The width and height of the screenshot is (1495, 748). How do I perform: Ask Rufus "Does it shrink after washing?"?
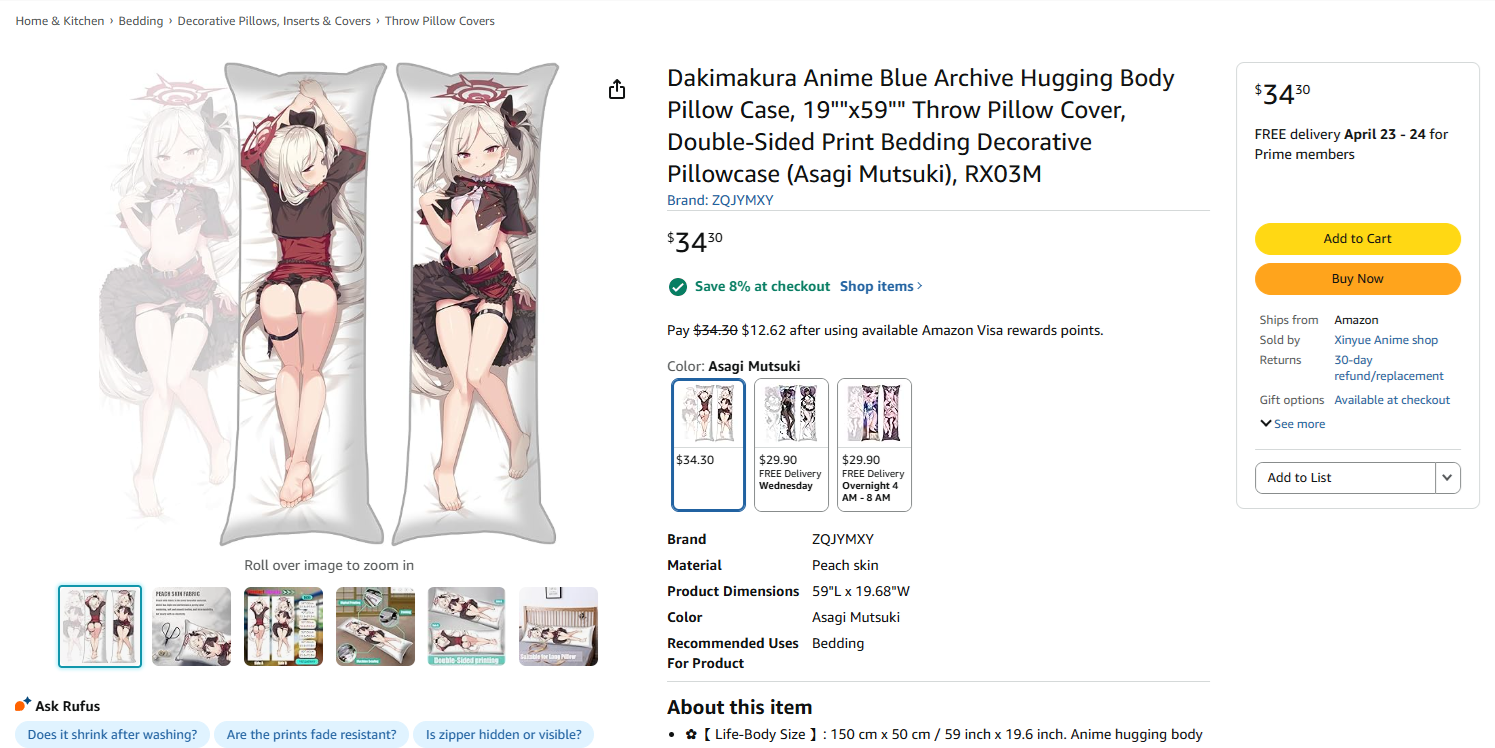(x=112, y=735)
